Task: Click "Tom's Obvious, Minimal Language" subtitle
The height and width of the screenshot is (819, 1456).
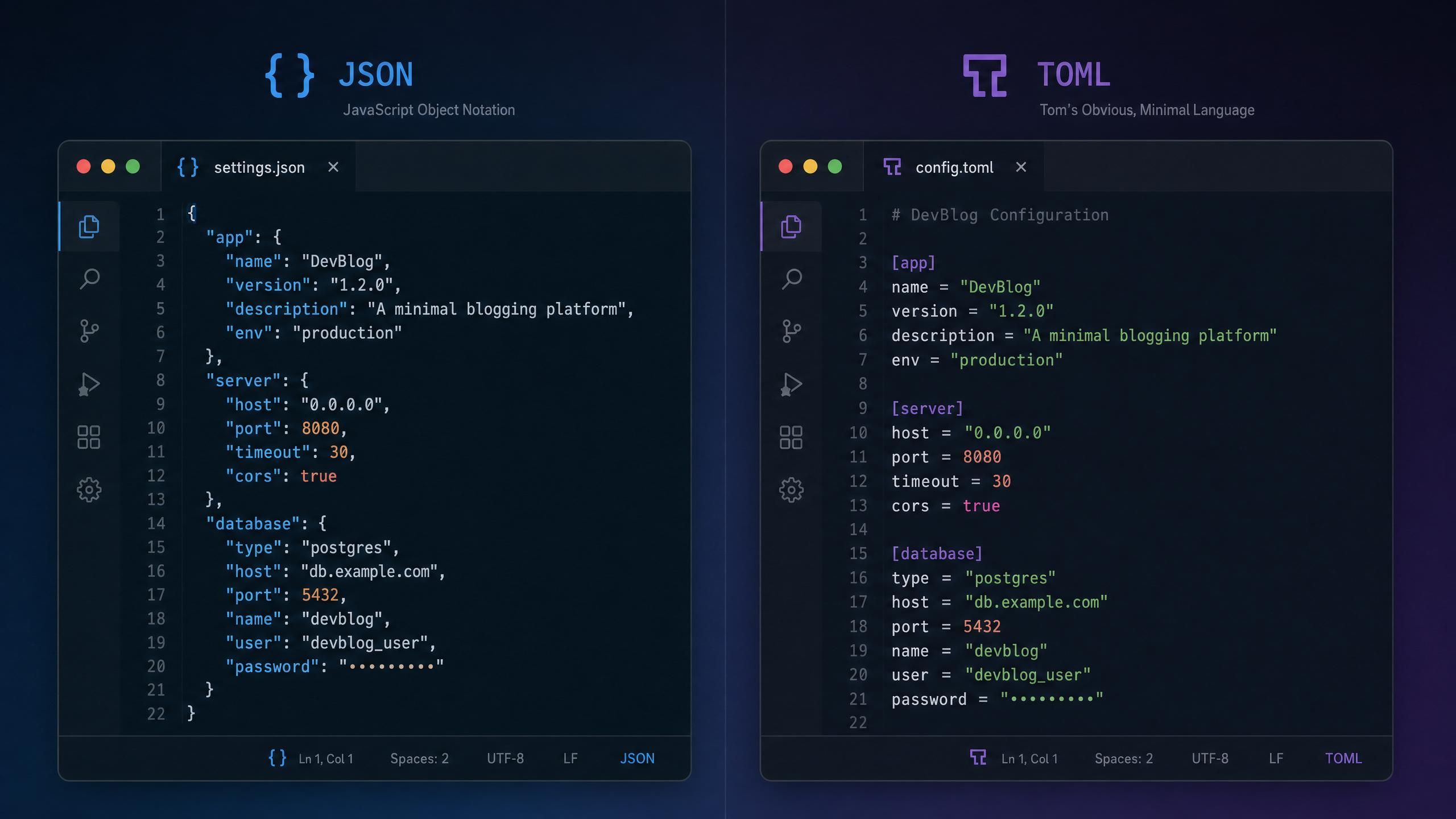Action: 1147,110
